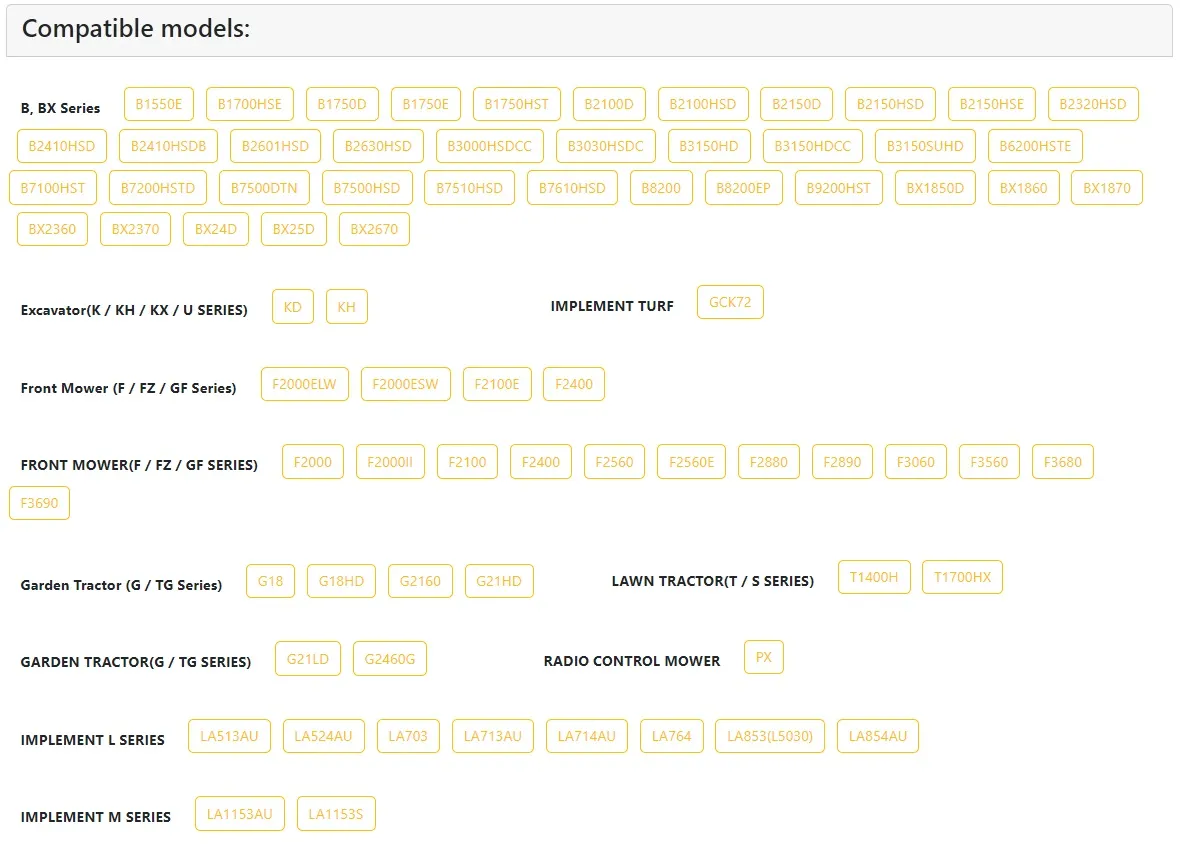Open the F2000ESW model tag

[x=406, y=384]
